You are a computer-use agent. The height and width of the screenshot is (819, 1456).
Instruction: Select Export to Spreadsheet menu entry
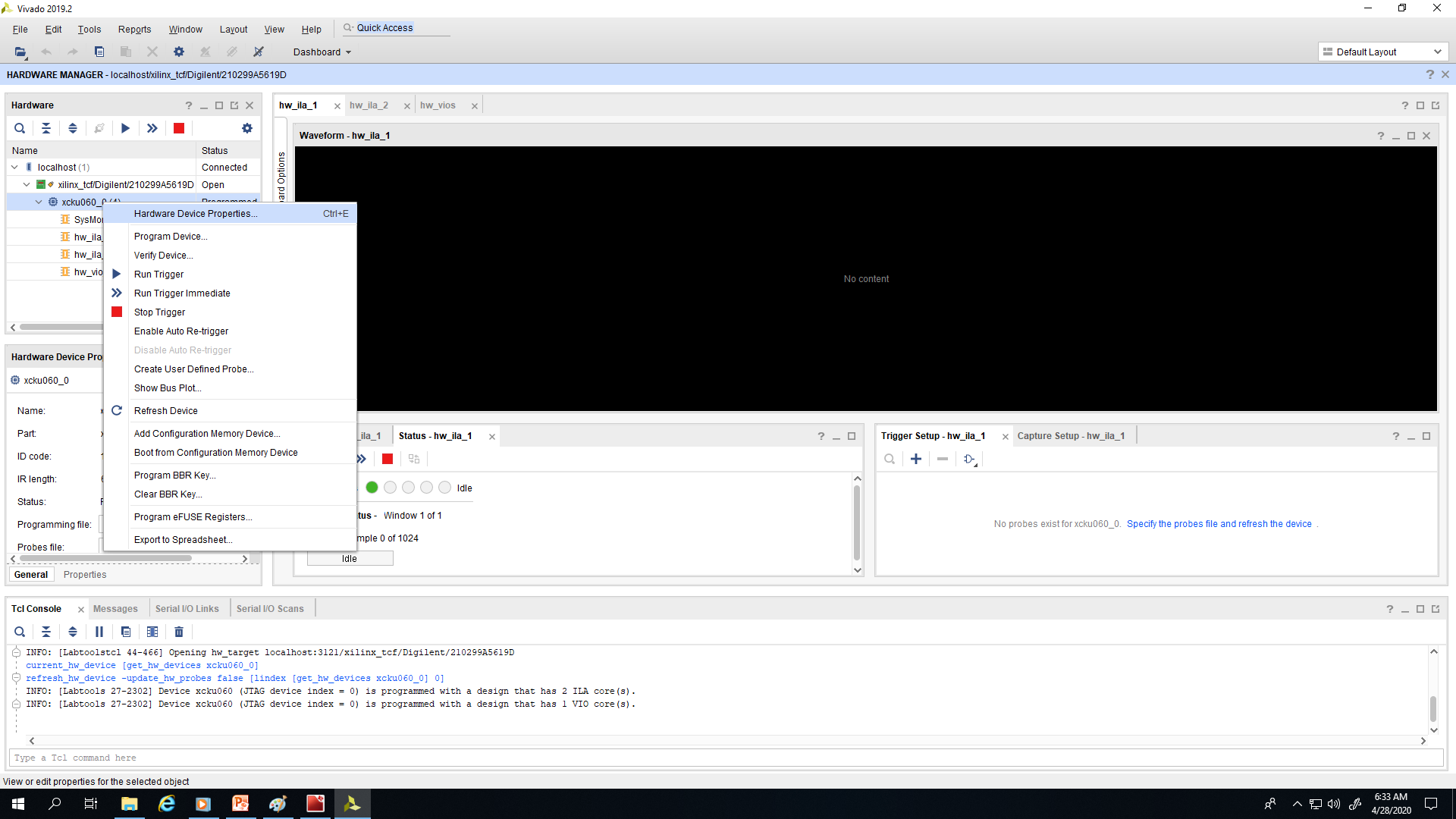pos(230,540)
